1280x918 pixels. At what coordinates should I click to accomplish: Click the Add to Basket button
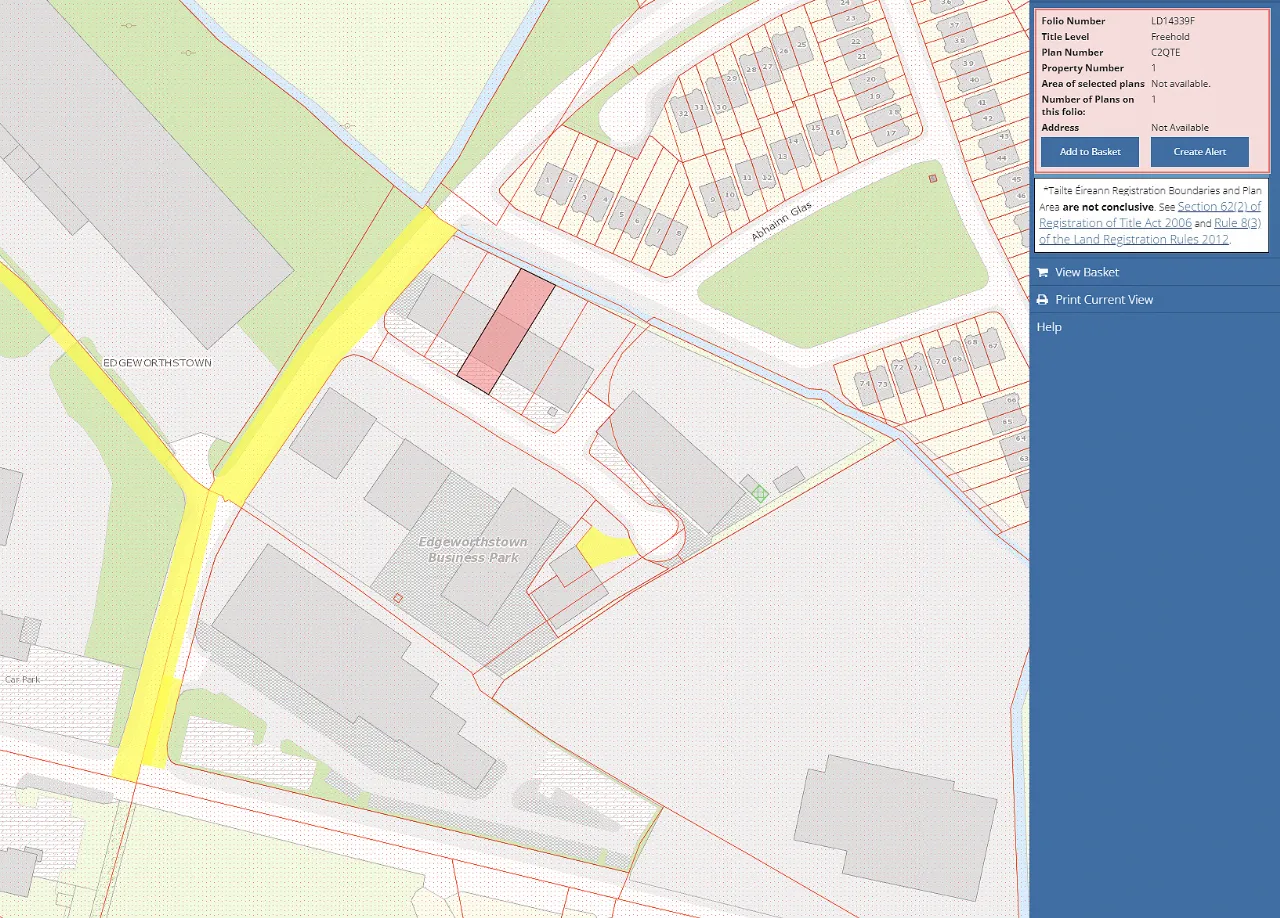[x=1089, y=151]
